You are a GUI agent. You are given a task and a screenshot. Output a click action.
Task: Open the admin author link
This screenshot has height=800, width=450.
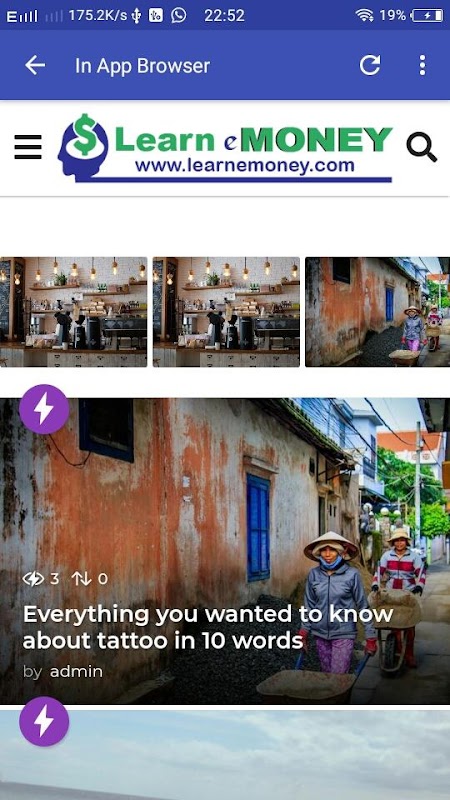point(76,672)
